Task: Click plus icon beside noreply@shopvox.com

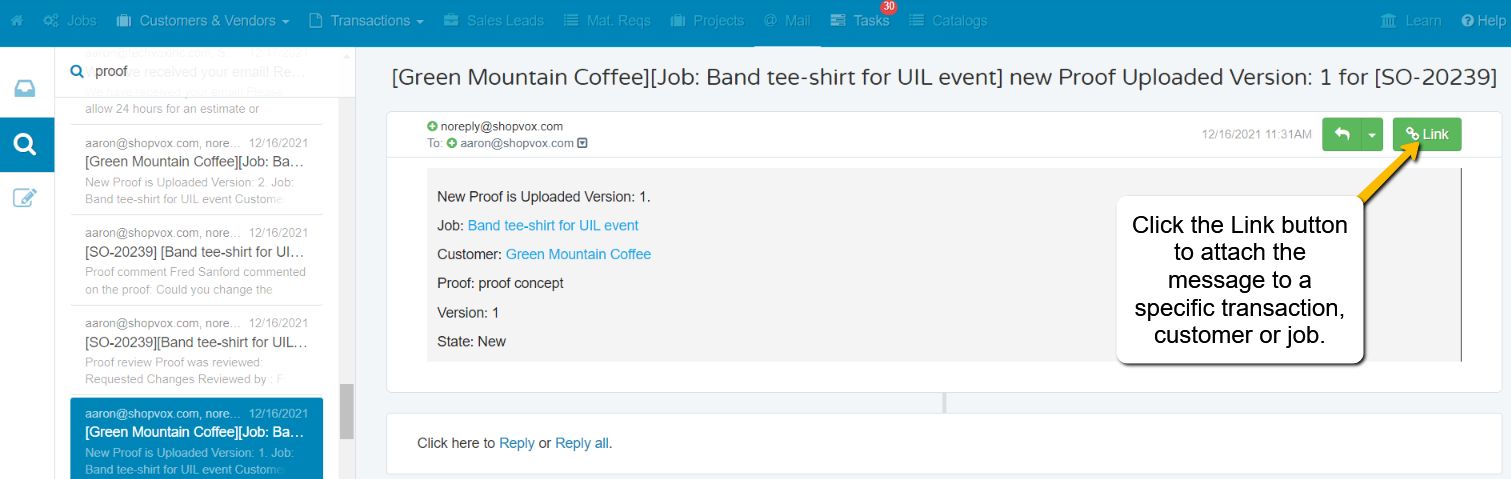Action: tap(432, 126)
